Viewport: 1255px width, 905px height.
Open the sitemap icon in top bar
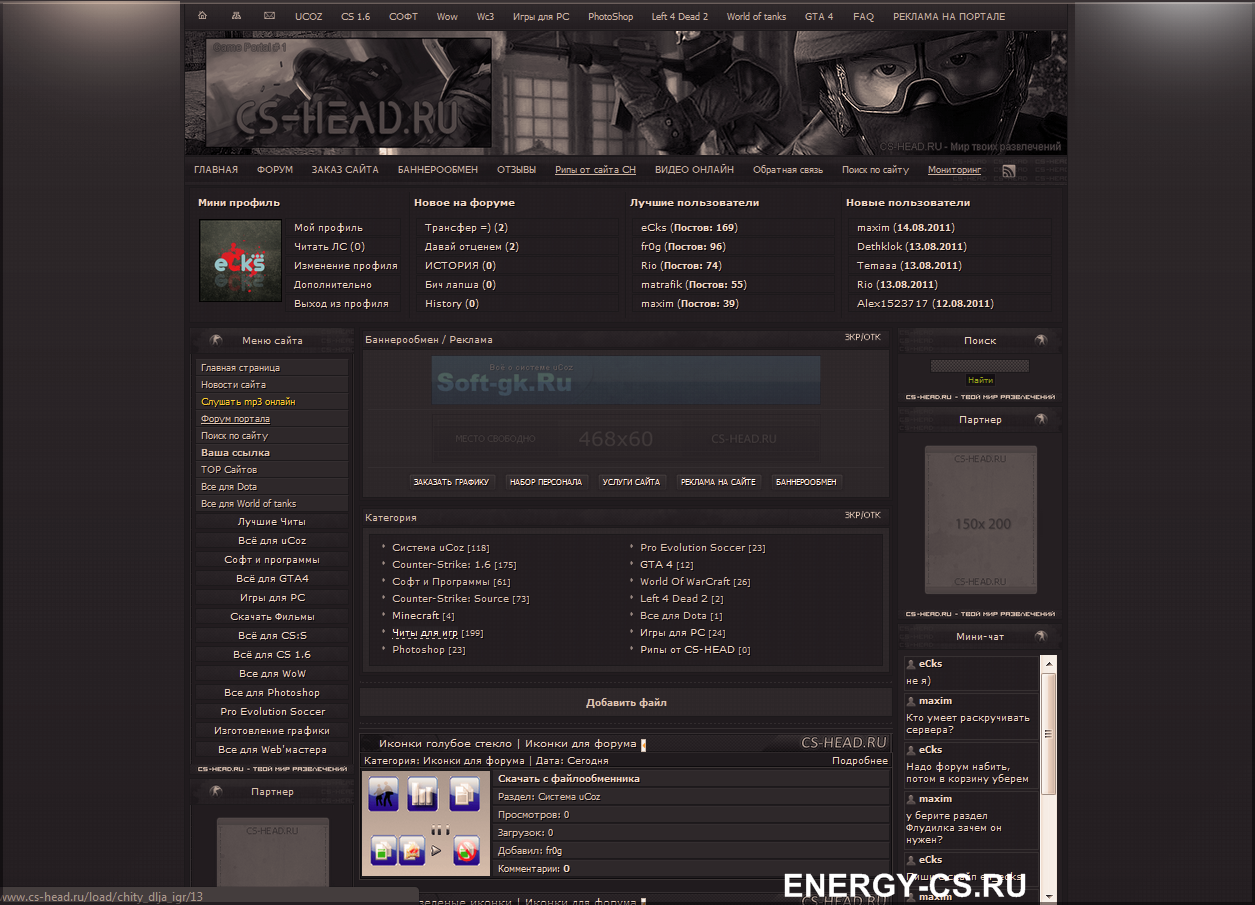(x=236, y=16)
